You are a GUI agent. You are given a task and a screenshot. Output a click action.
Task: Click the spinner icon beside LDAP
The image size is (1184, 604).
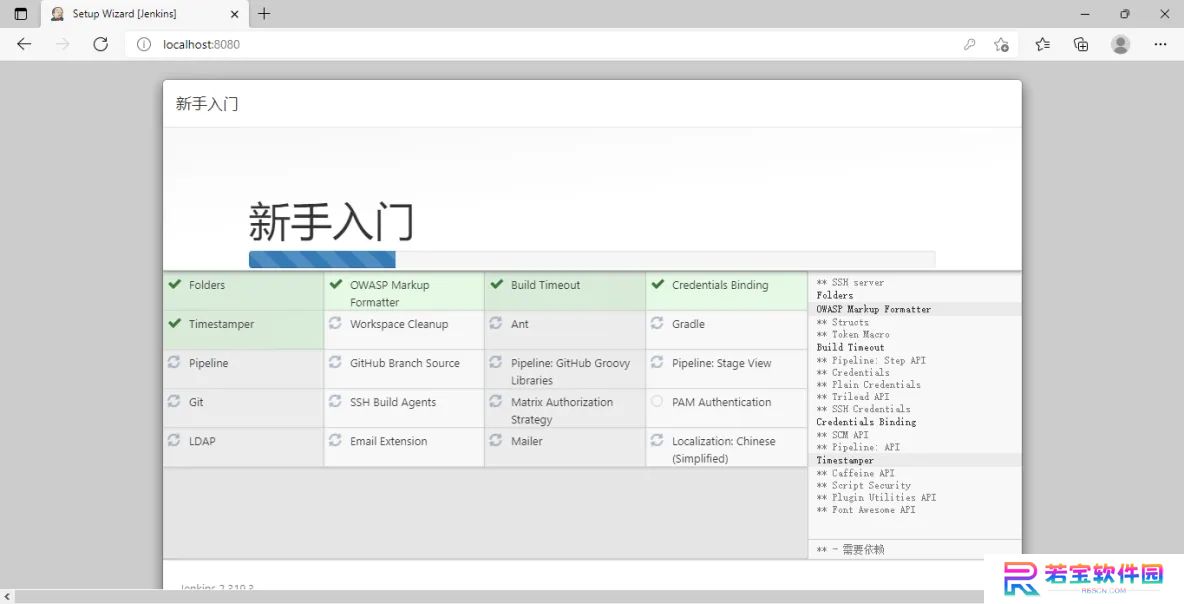pos(174,440)
